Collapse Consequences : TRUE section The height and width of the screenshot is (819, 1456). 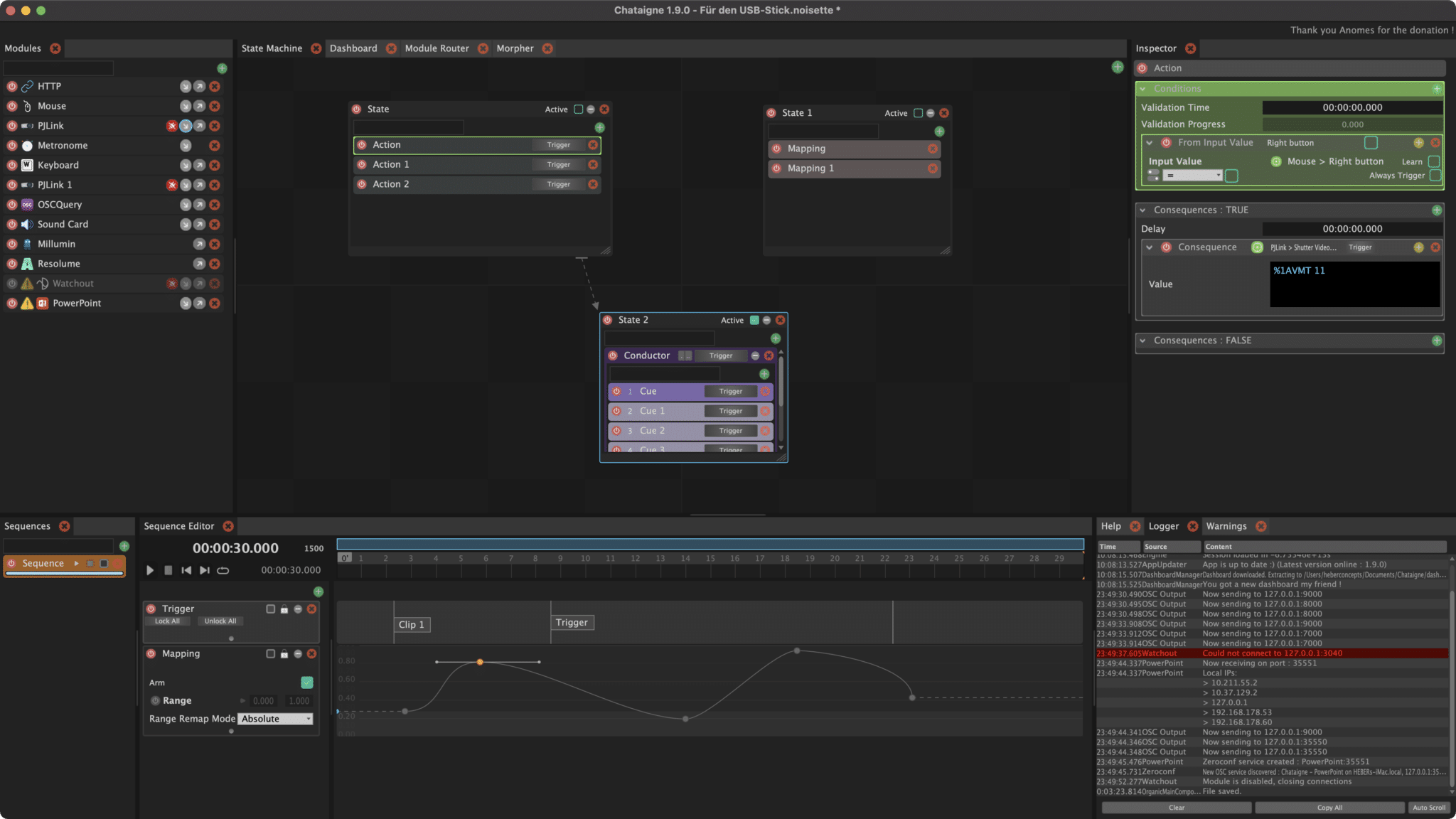(1142, 210)
